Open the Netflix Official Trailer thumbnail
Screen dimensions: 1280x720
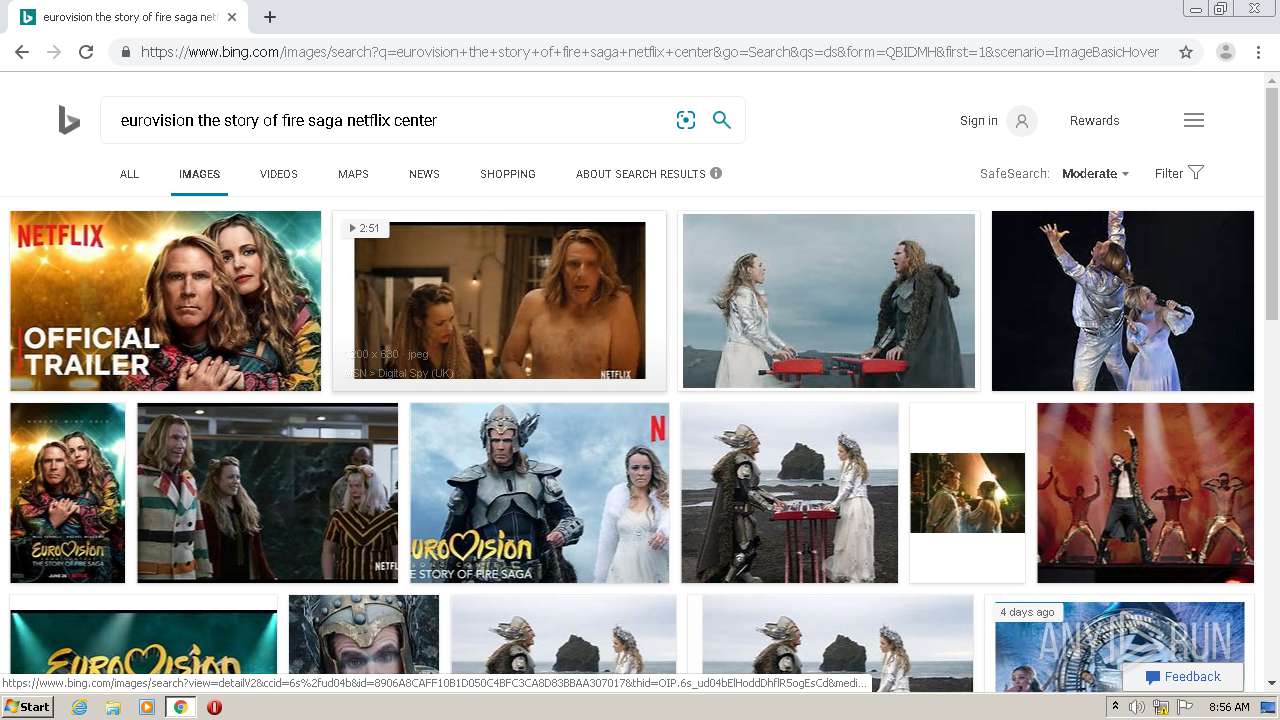(x=165, y=301)
